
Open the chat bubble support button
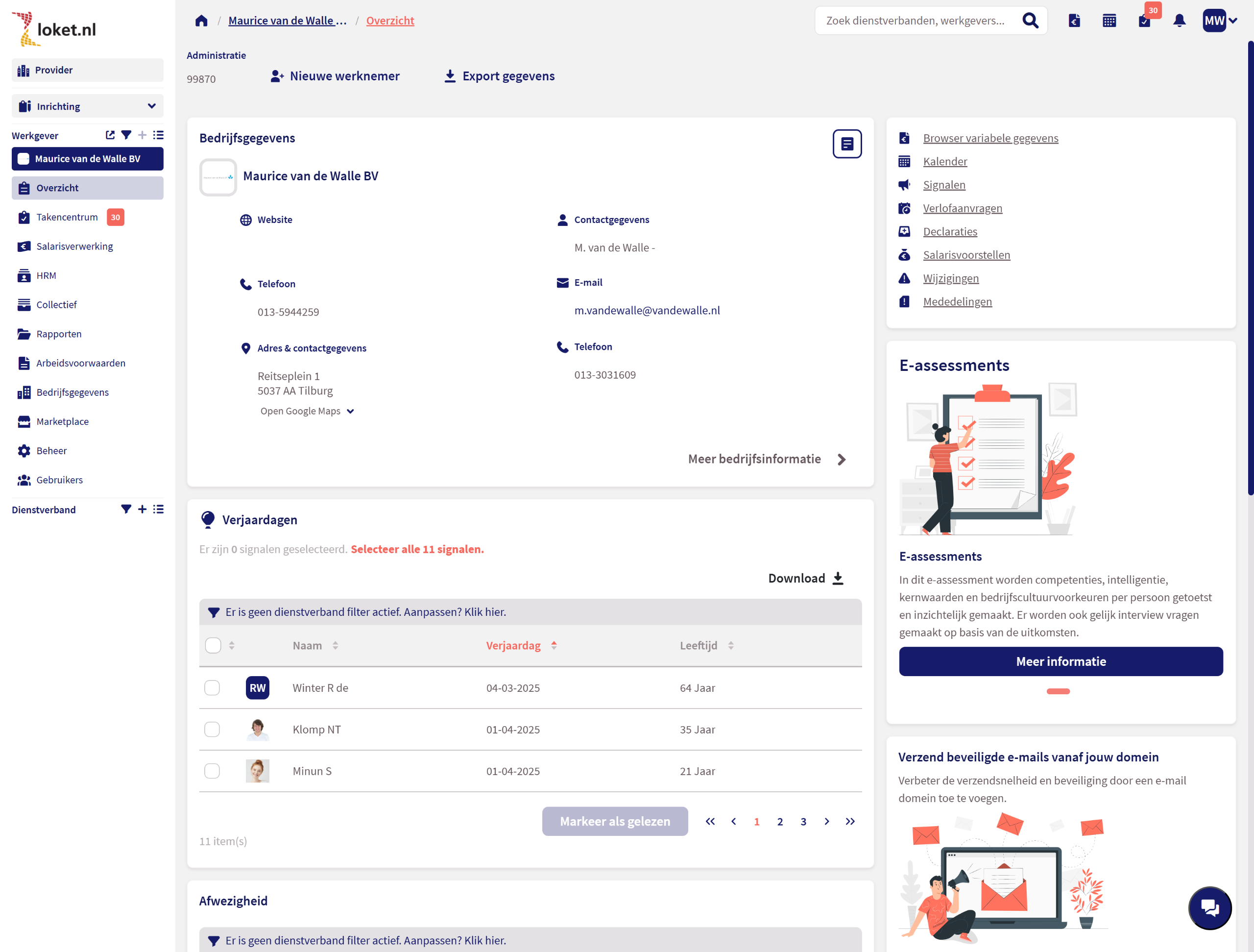pos(1209,907)
